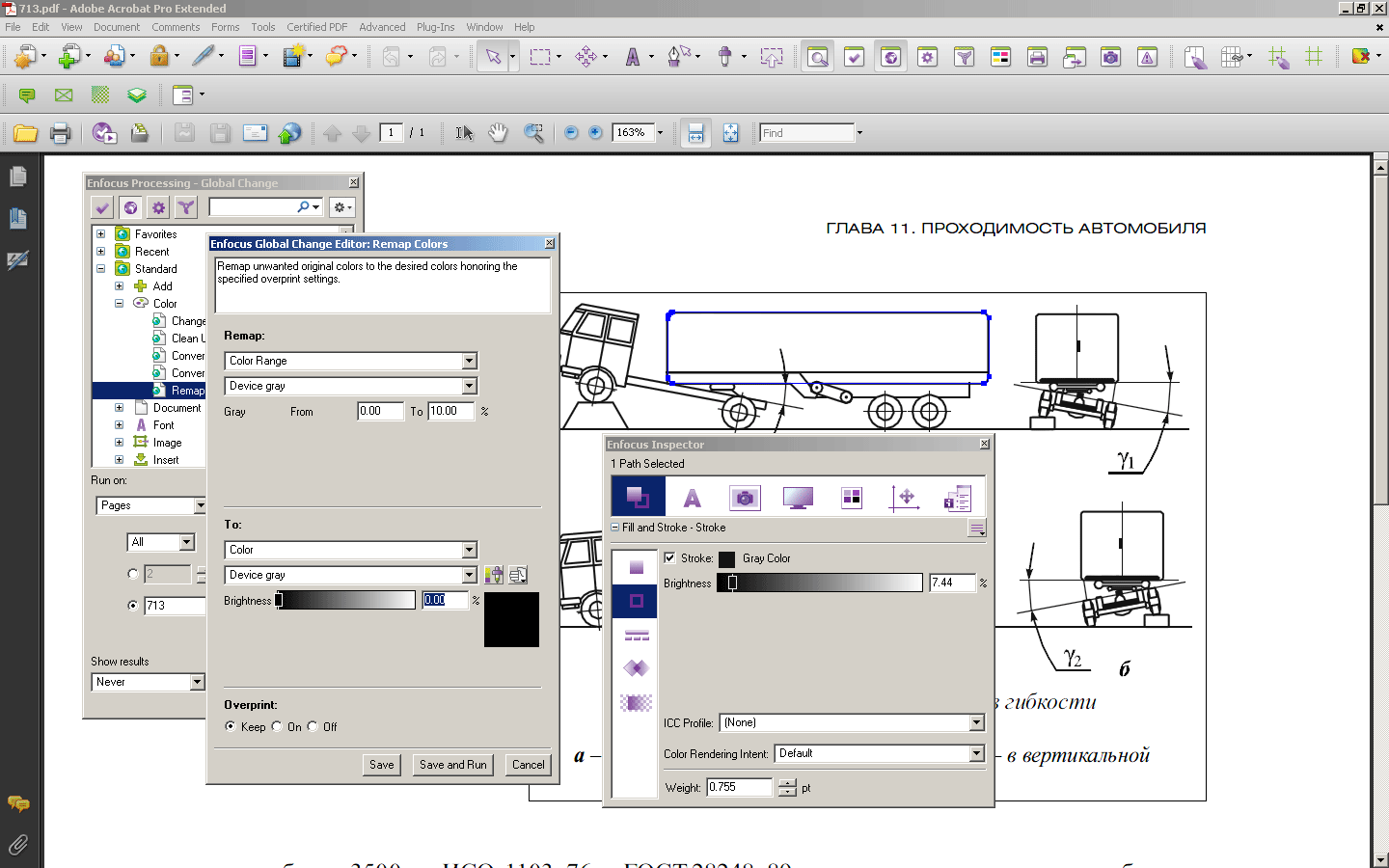
Task: Select the page range radio button above 713
Action: 133,574
